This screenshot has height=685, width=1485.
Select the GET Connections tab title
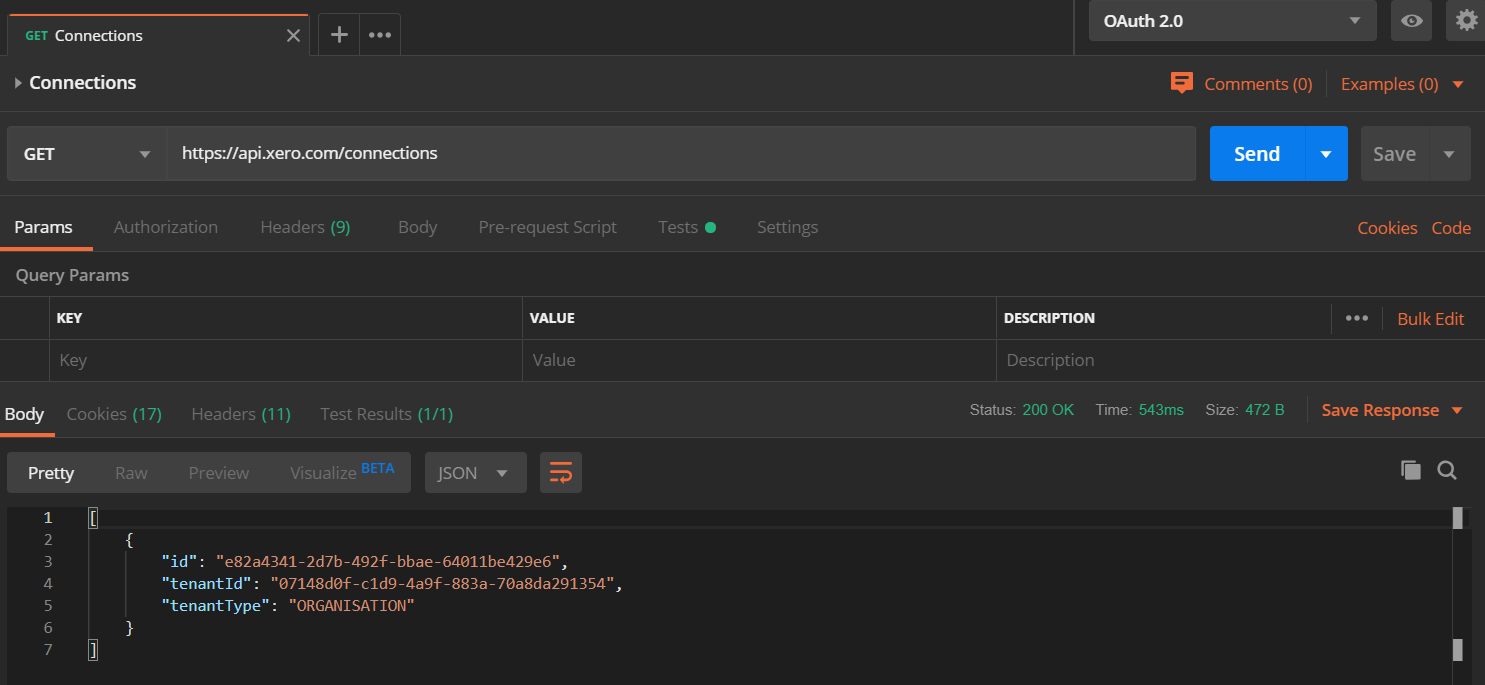84,36
